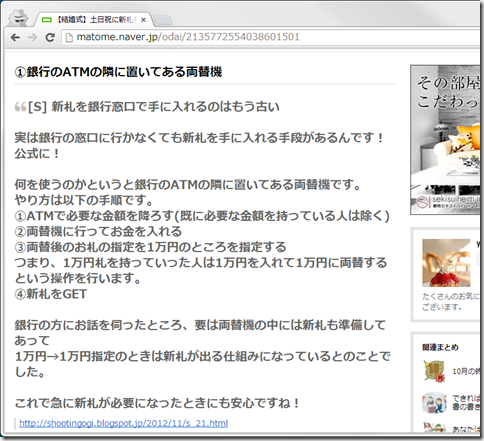Click heading ①銀行のATMの隣に置いてある両替機
Screen dimensions: 484x441
(x=118, y=72)
